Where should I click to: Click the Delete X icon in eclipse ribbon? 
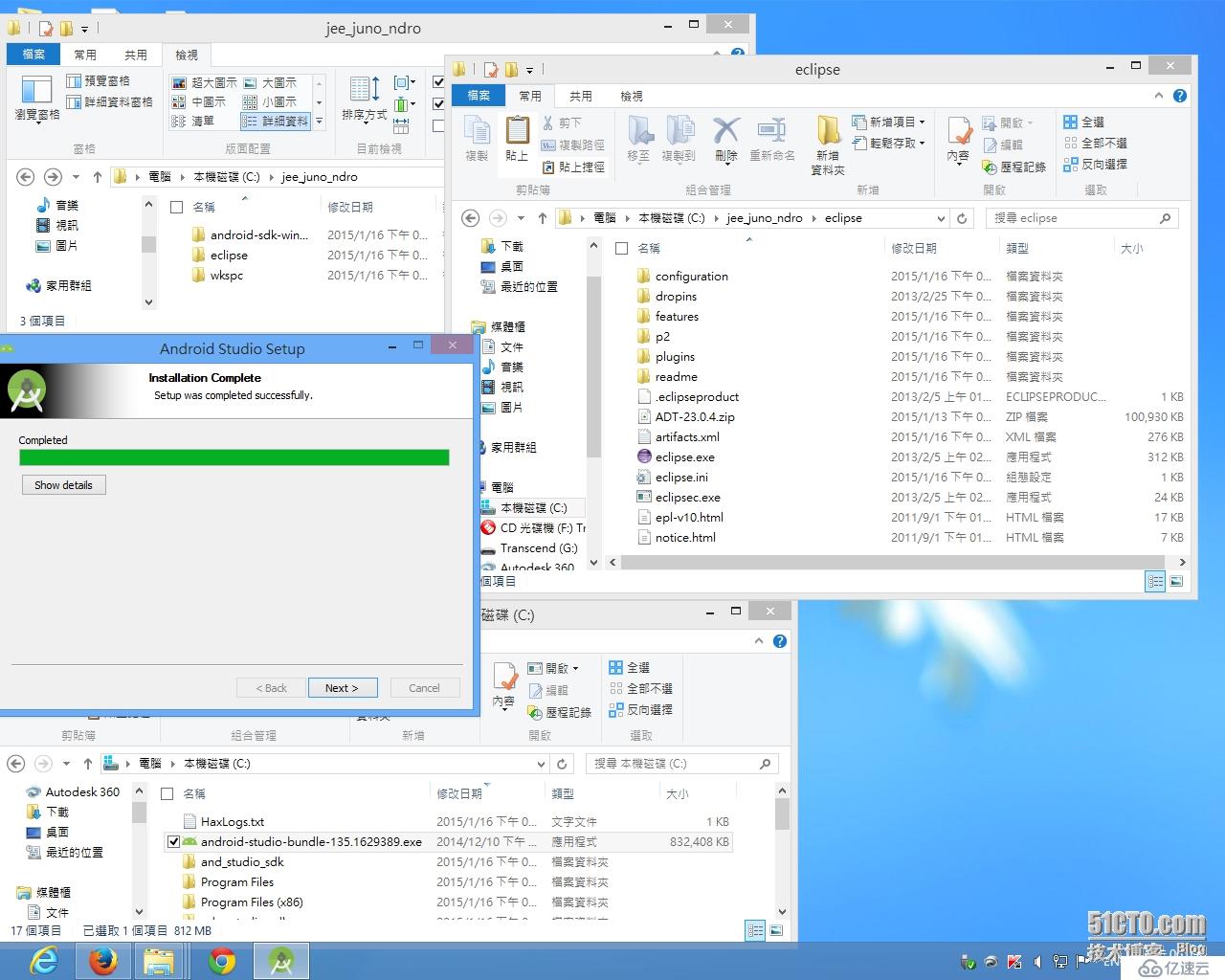click(726, 131)
